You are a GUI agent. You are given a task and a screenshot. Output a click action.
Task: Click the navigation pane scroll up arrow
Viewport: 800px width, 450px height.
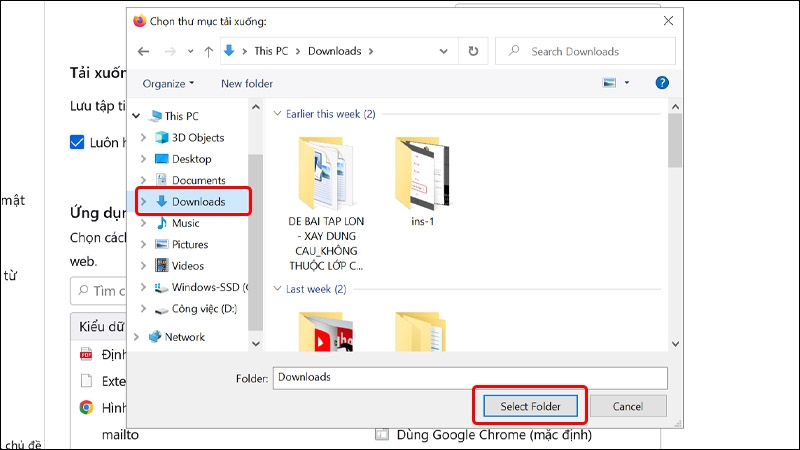coord(256,107)
